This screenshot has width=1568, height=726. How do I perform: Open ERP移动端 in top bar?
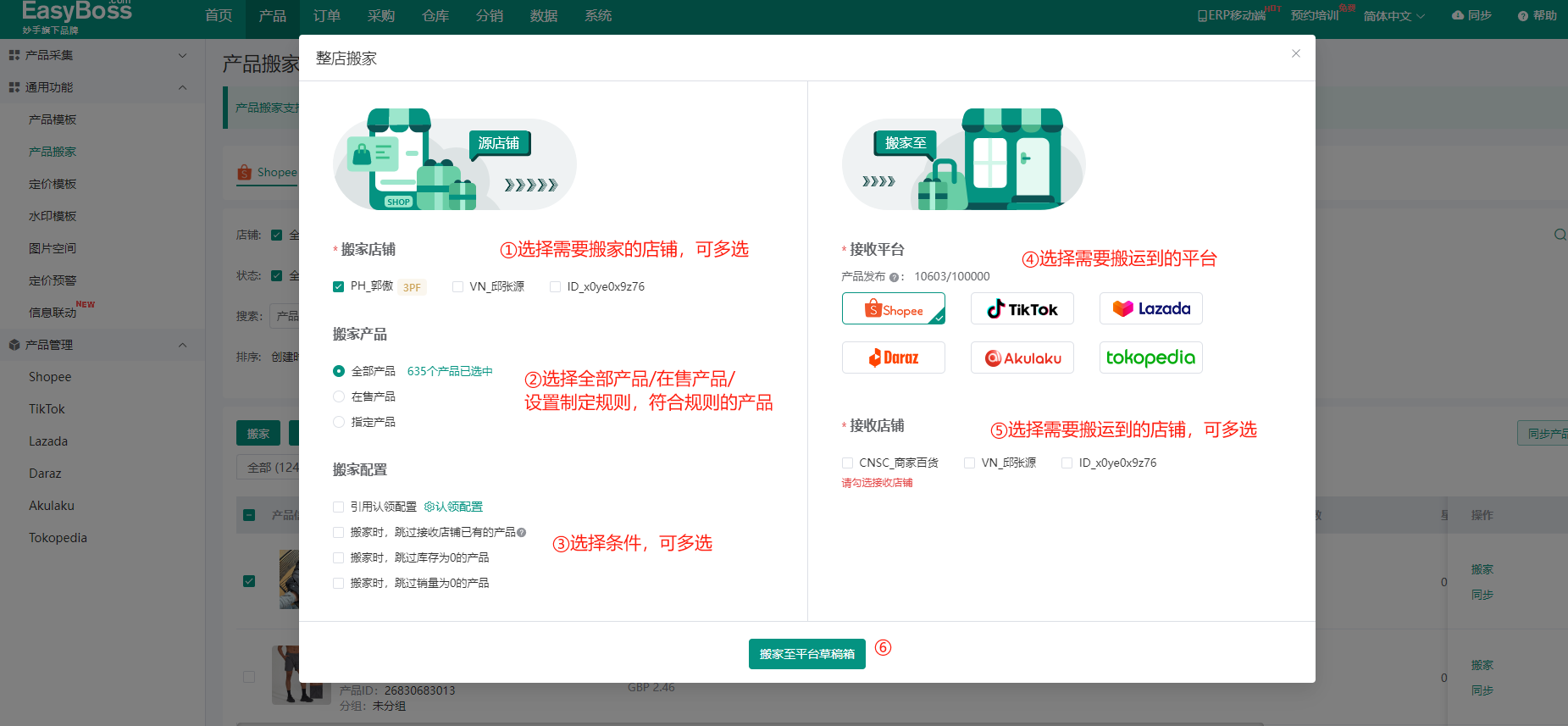[1231, 15]
